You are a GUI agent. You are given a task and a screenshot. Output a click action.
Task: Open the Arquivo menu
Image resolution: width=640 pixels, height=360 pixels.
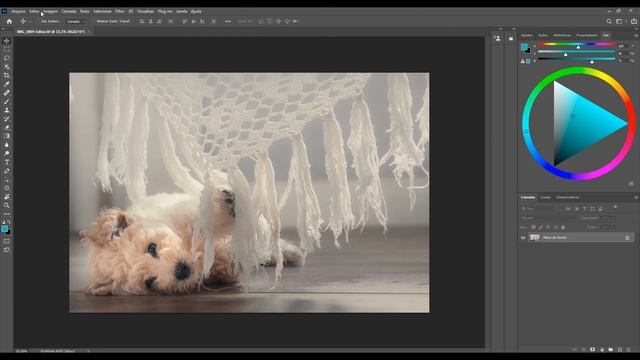[x=19, y=11]
